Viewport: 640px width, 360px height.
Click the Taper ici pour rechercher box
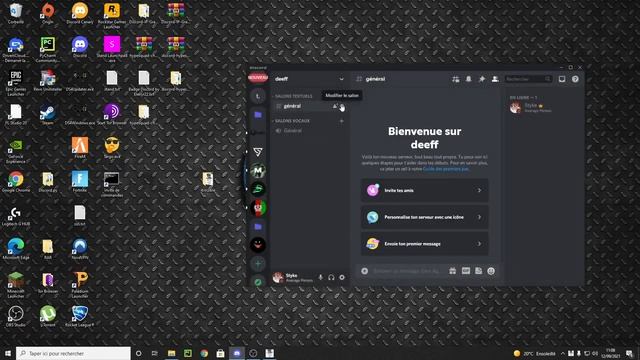coord(73,353)
